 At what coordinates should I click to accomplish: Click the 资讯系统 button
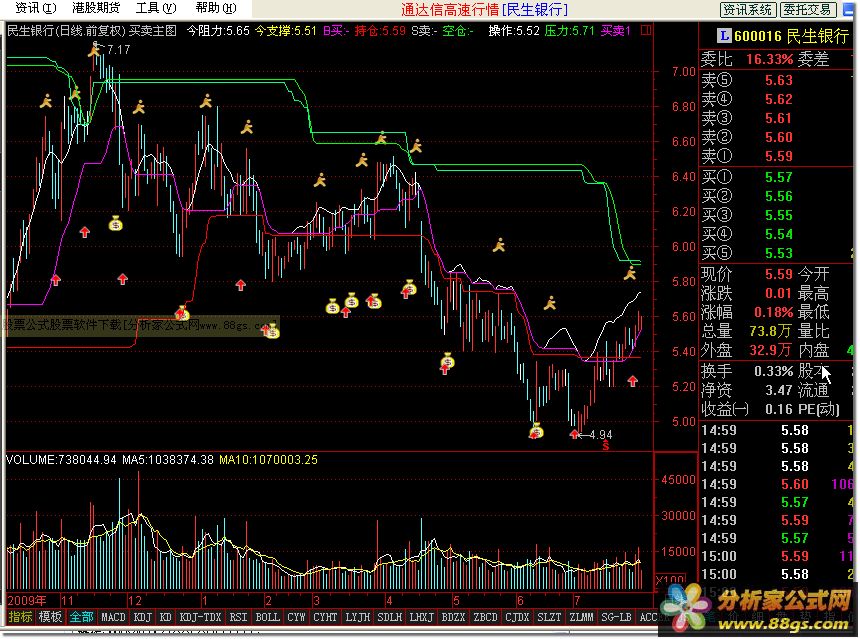pyautogui.click(x=747, y=9)
